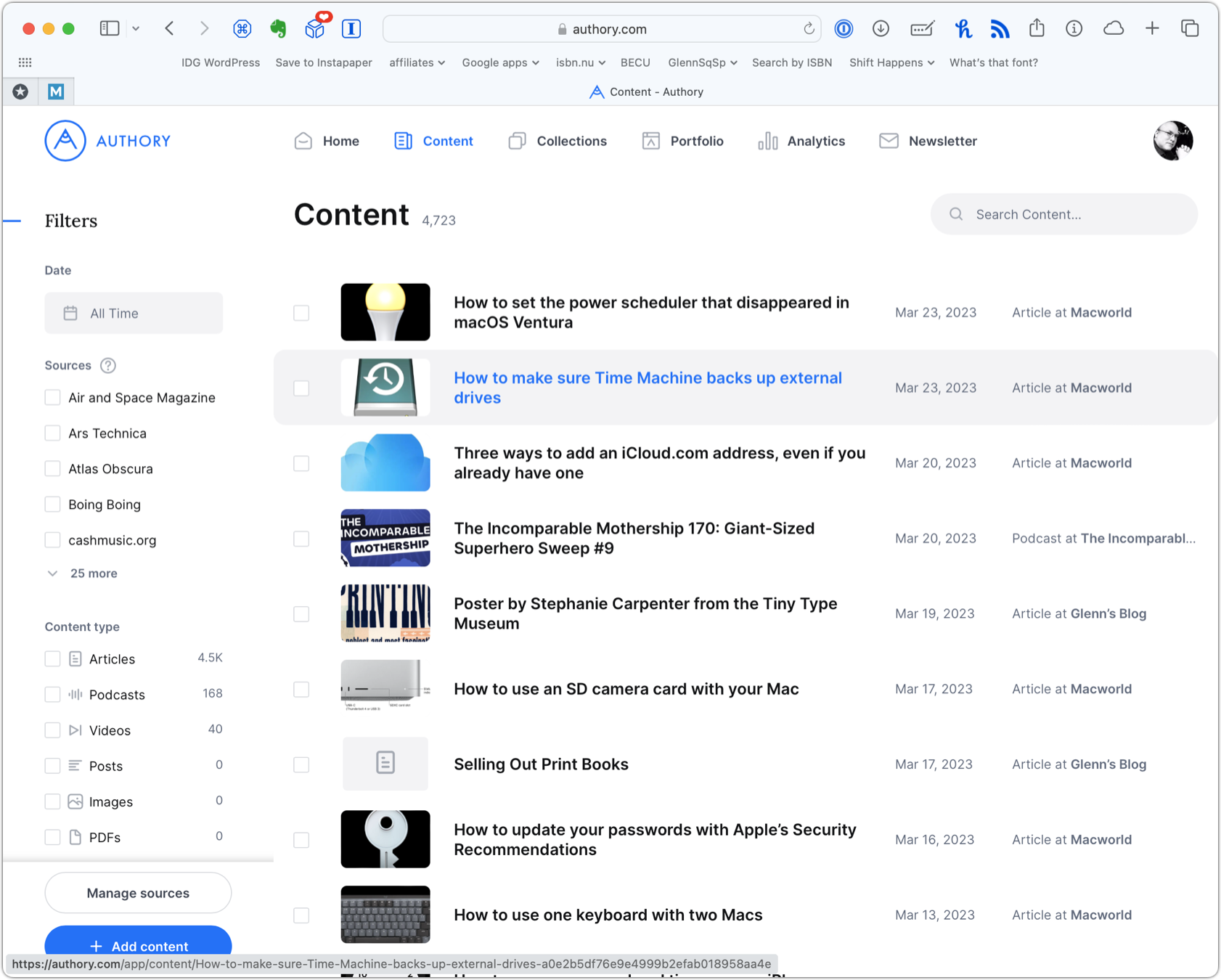
Task: Go forward with the Safari forward arrow
Action: point(204,28)
